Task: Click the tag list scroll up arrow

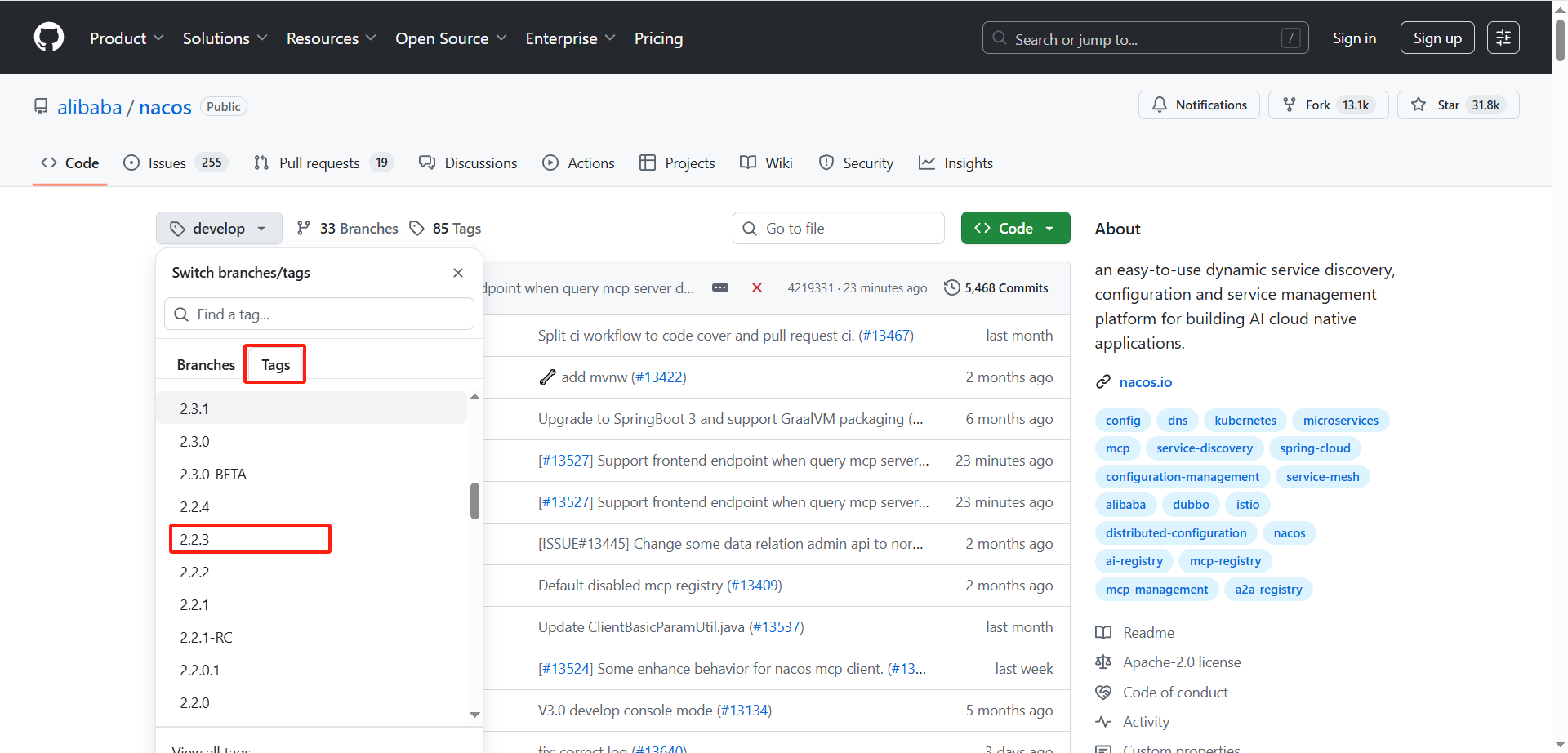Action: coord(474,397)
